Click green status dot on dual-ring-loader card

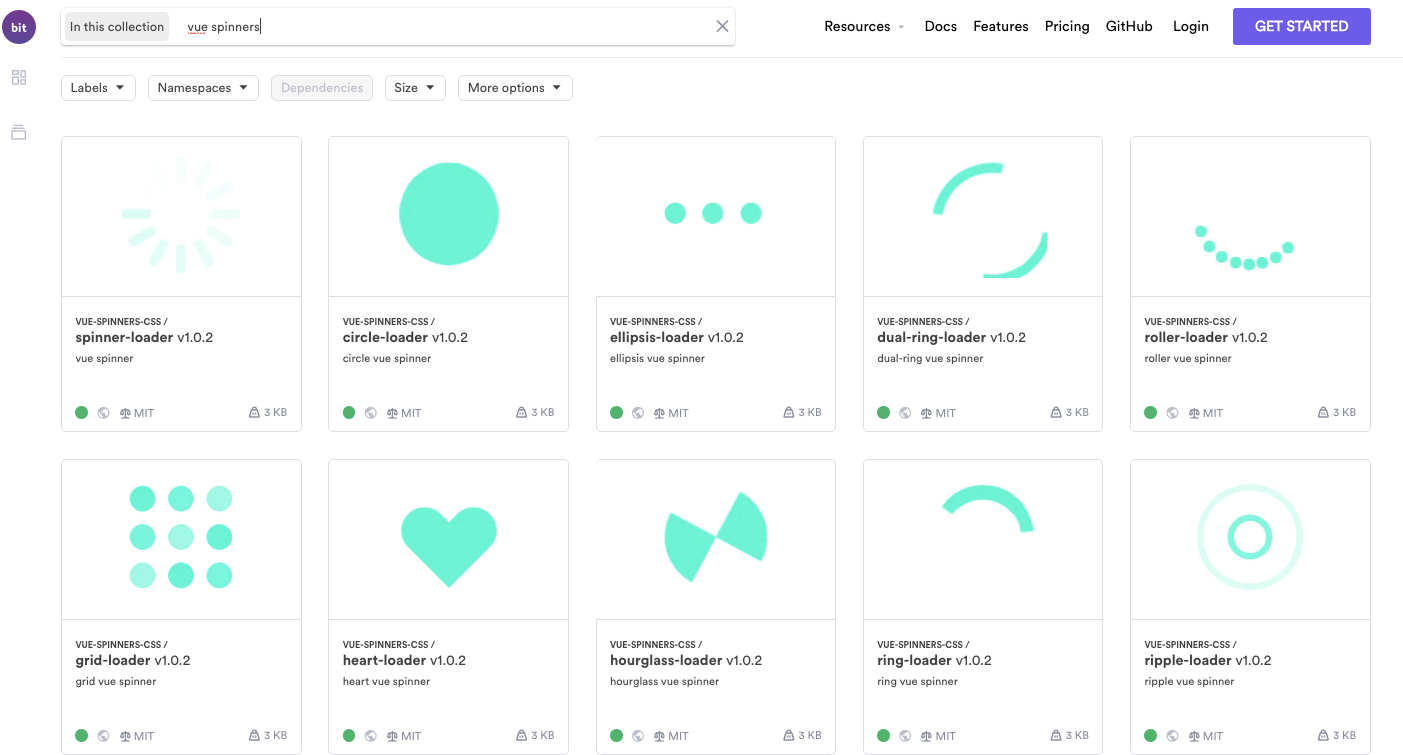coord(884,413)
